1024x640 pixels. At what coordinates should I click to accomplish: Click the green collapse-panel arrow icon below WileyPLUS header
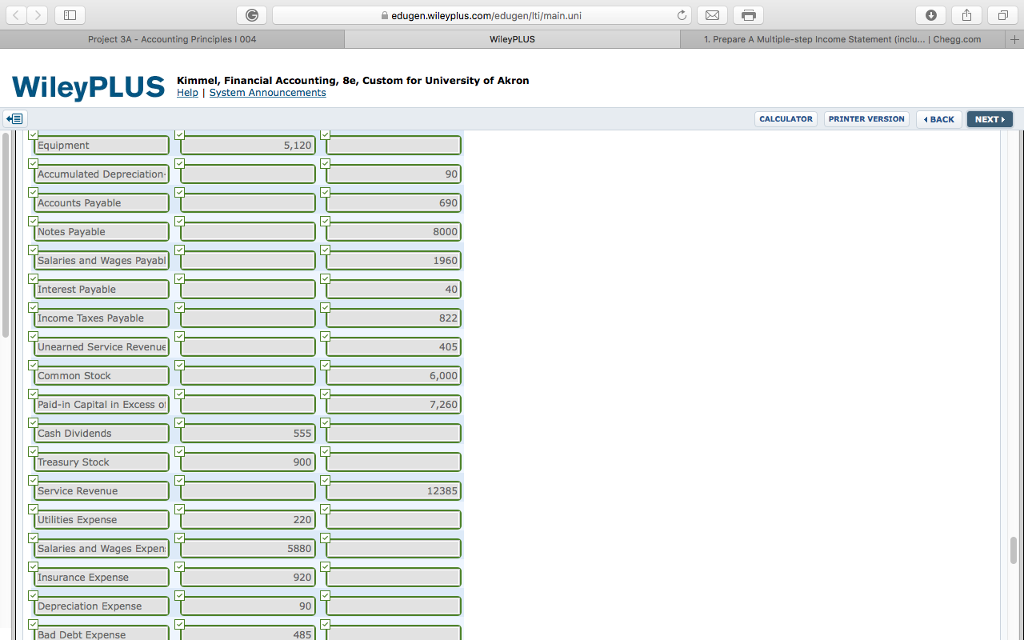14,118
